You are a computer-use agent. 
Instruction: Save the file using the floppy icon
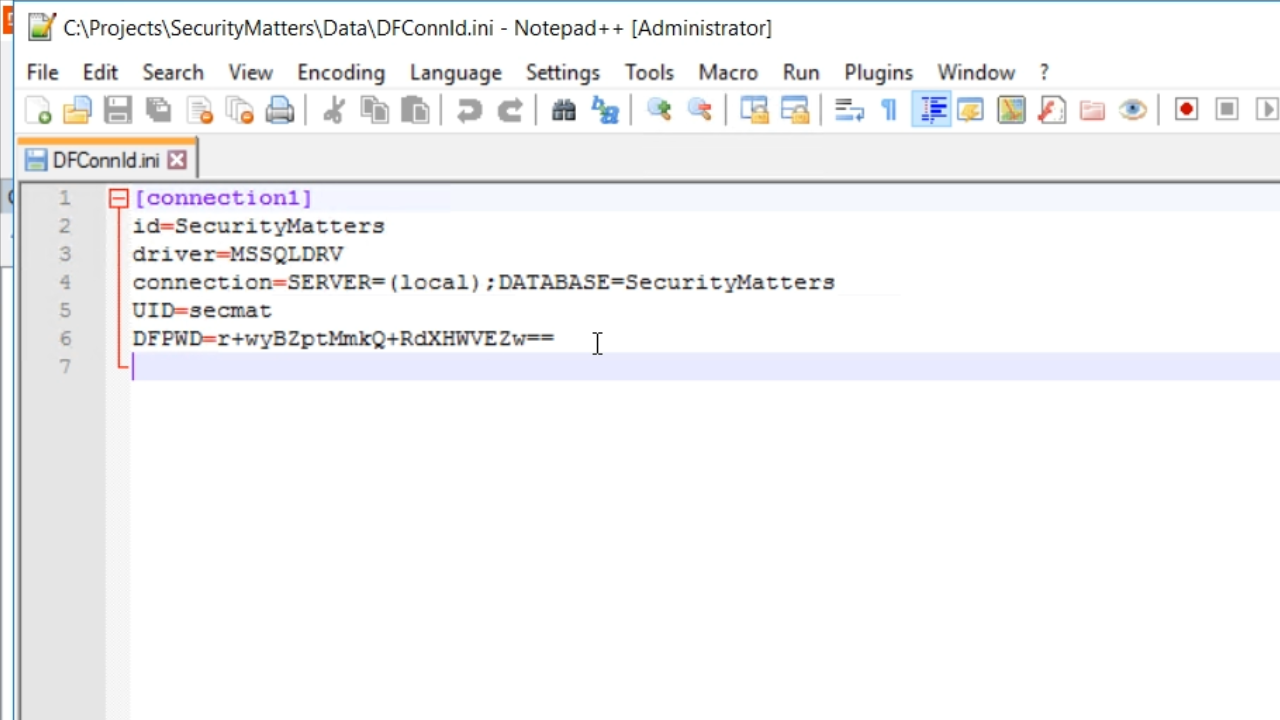click(x=118, y=110)
